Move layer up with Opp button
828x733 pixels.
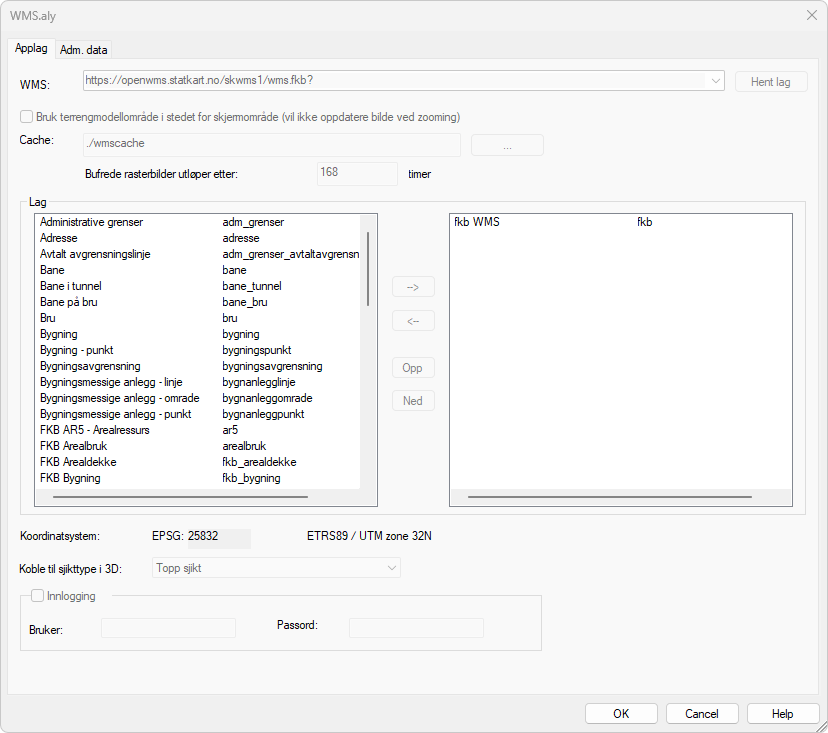pyautogui.click(x=413, y=368)
